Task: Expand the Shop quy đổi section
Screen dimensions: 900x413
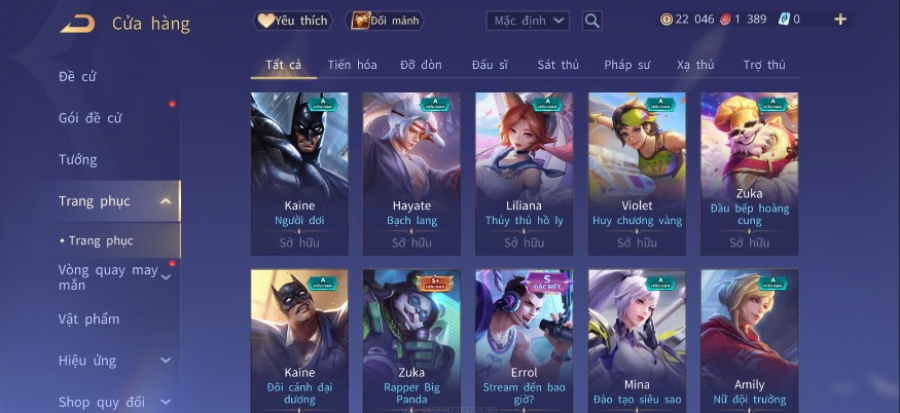Action: pos(165,402)
